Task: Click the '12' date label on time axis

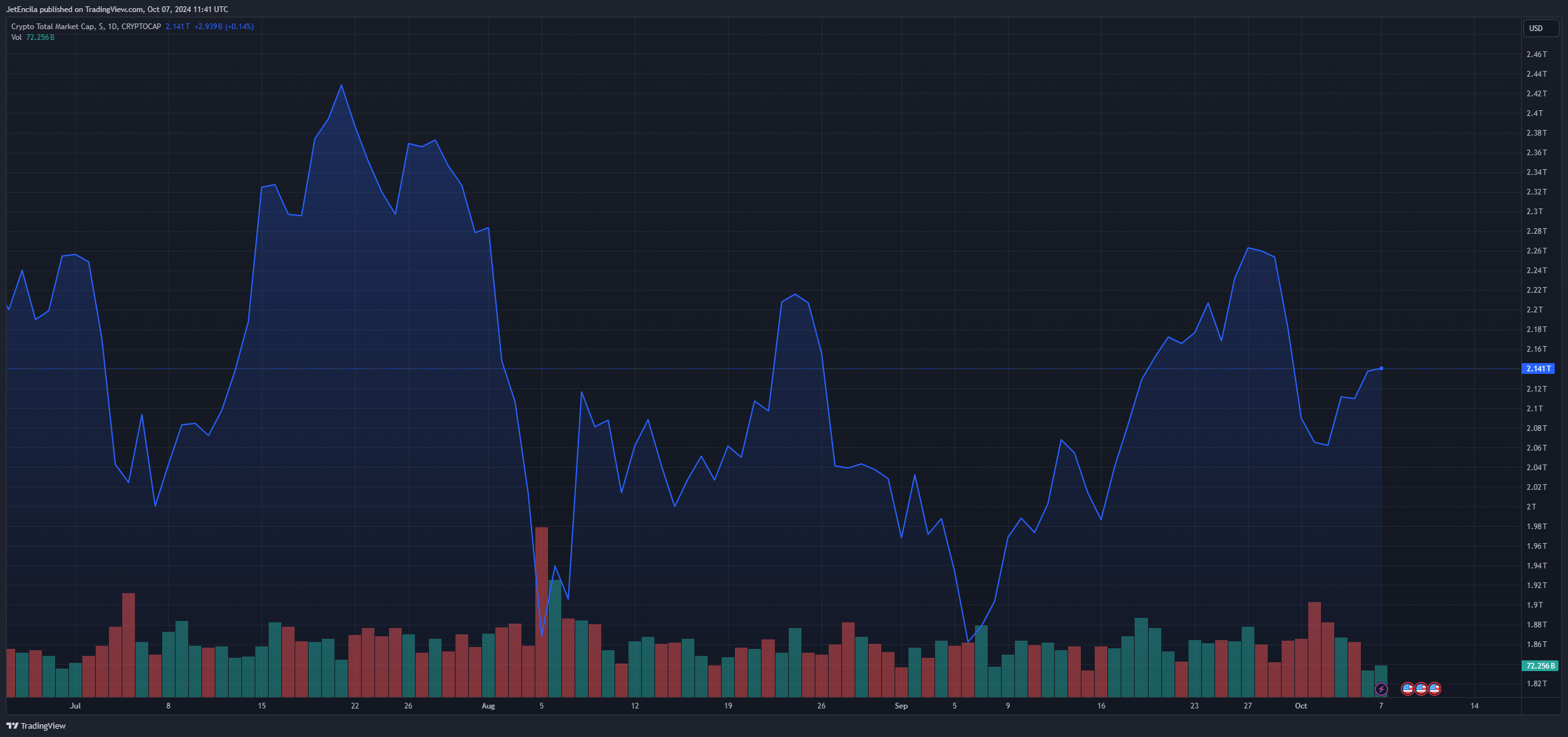Action: (635, 706)
